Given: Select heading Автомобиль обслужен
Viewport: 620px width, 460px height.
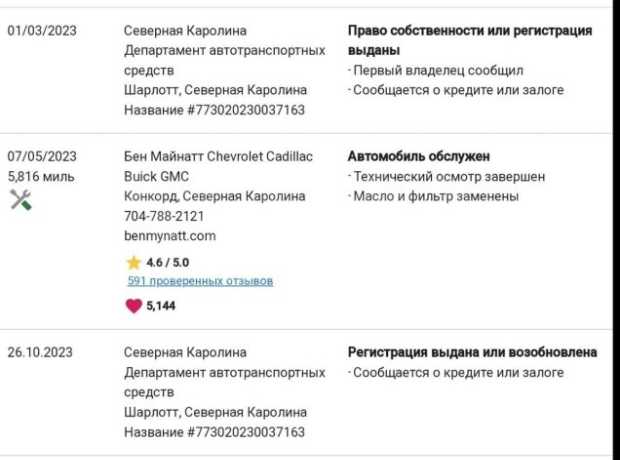Looking at the screenshot, I should pos(419,156).
